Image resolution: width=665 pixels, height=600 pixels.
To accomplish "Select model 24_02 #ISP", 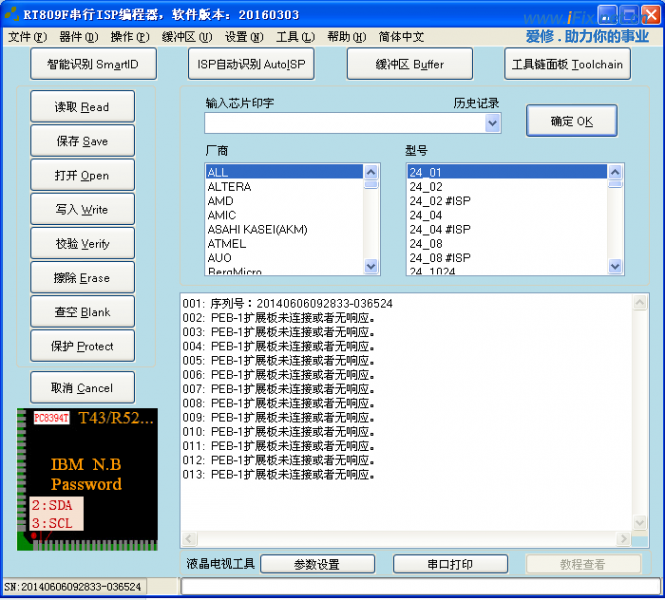I will 507,201.
